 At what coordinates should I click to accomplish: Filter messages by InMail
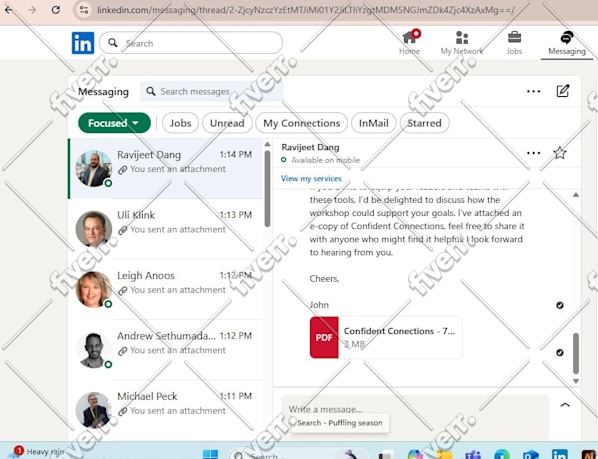tap(373, 123)
